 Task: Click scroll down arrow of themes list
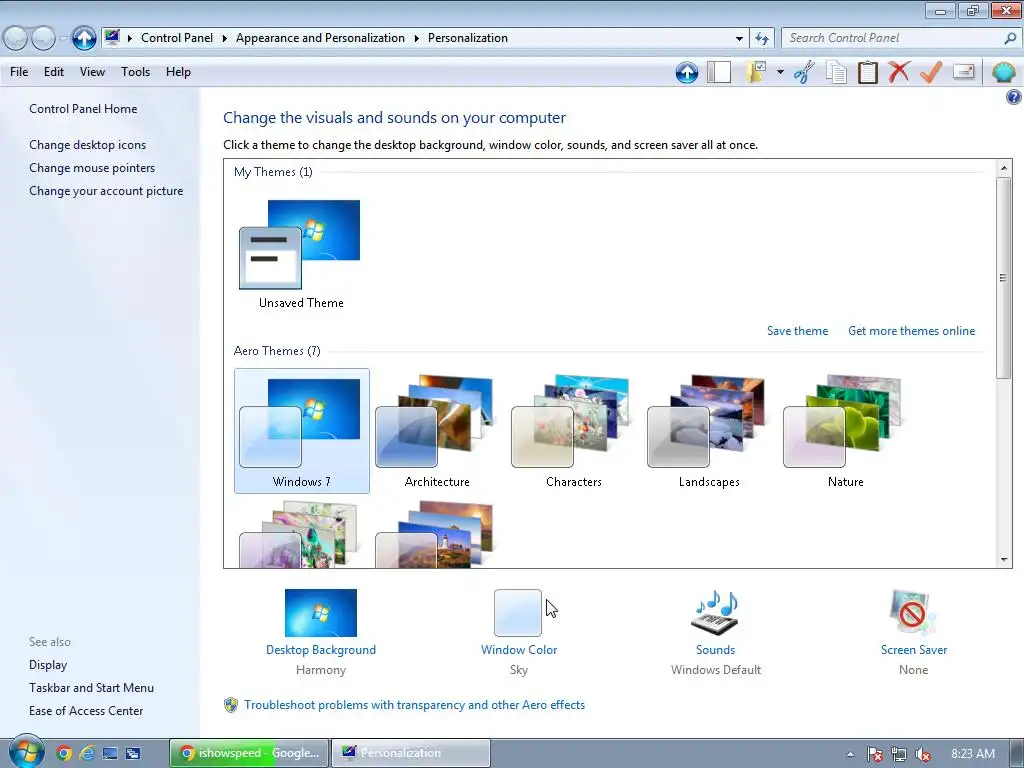click(x=1004, y=560)
